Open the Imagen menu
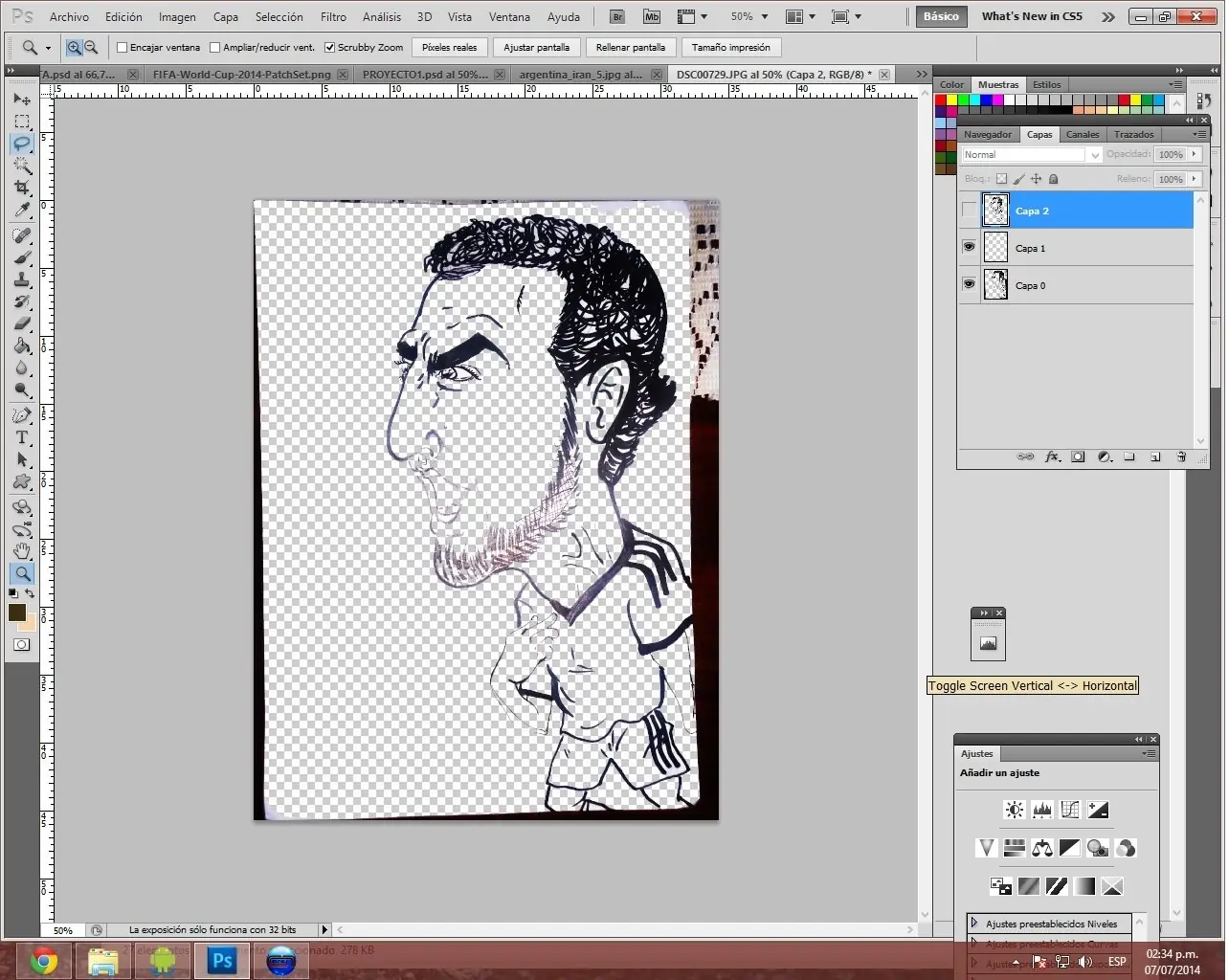The height and width of the screenshot is (980, 1229). pos(177,16)
